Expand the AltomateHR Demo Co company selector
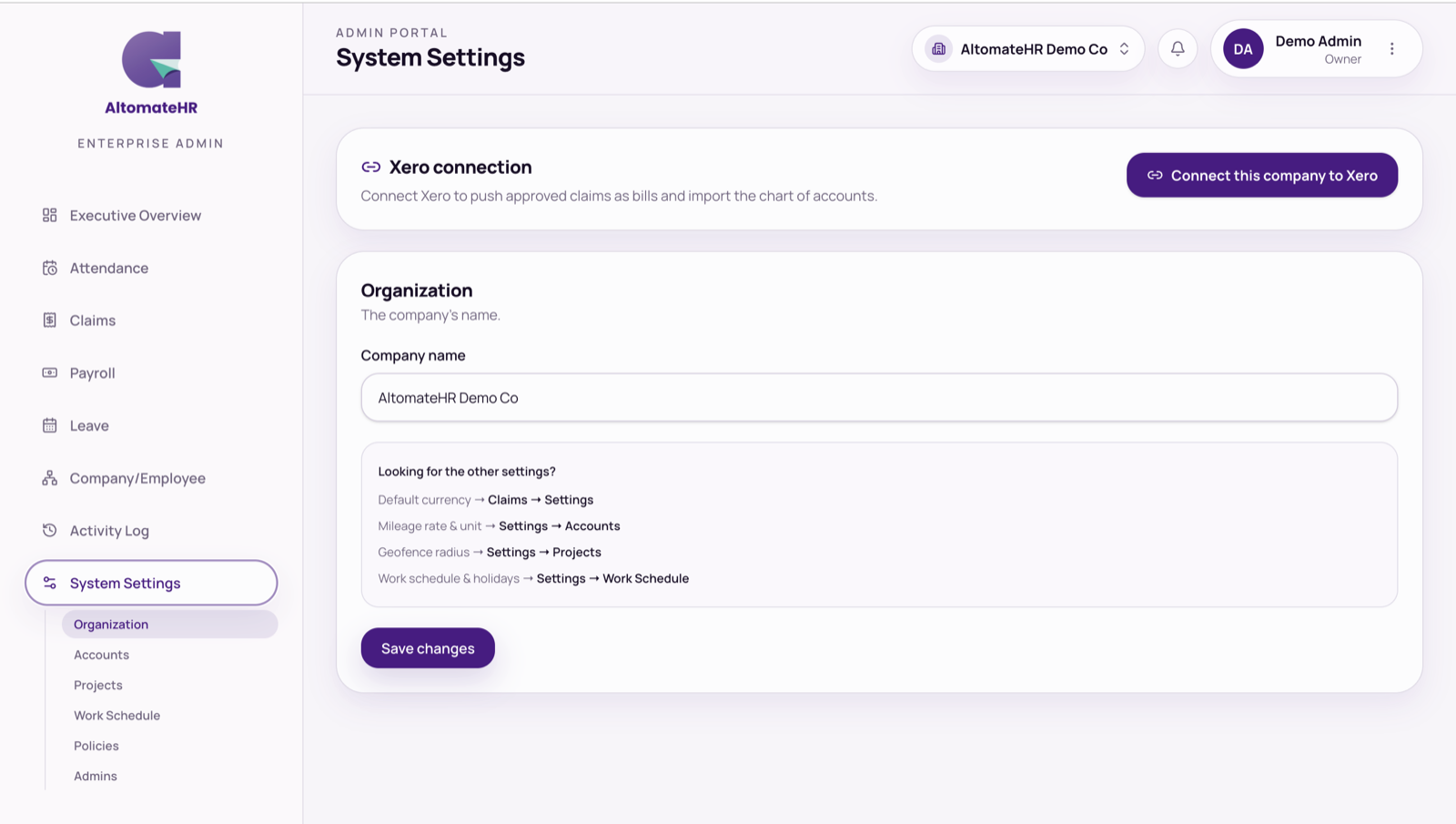 [x=1028, y=49]
